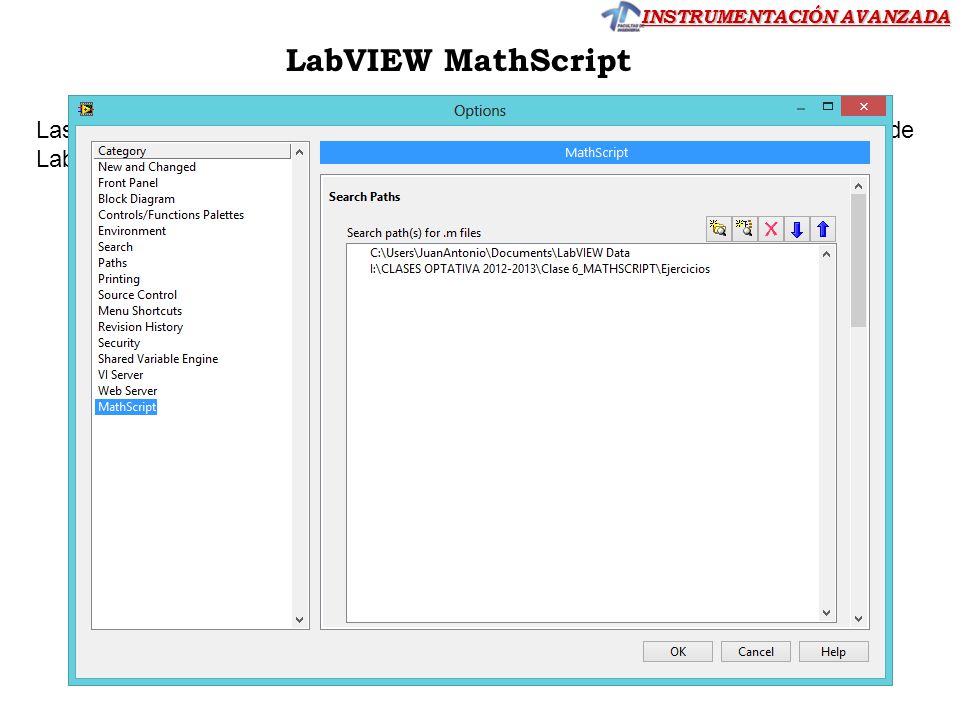This screenshot has width=960, height=720.
Task: Select the New and Changed category
Action: click(x=147, y=167)
